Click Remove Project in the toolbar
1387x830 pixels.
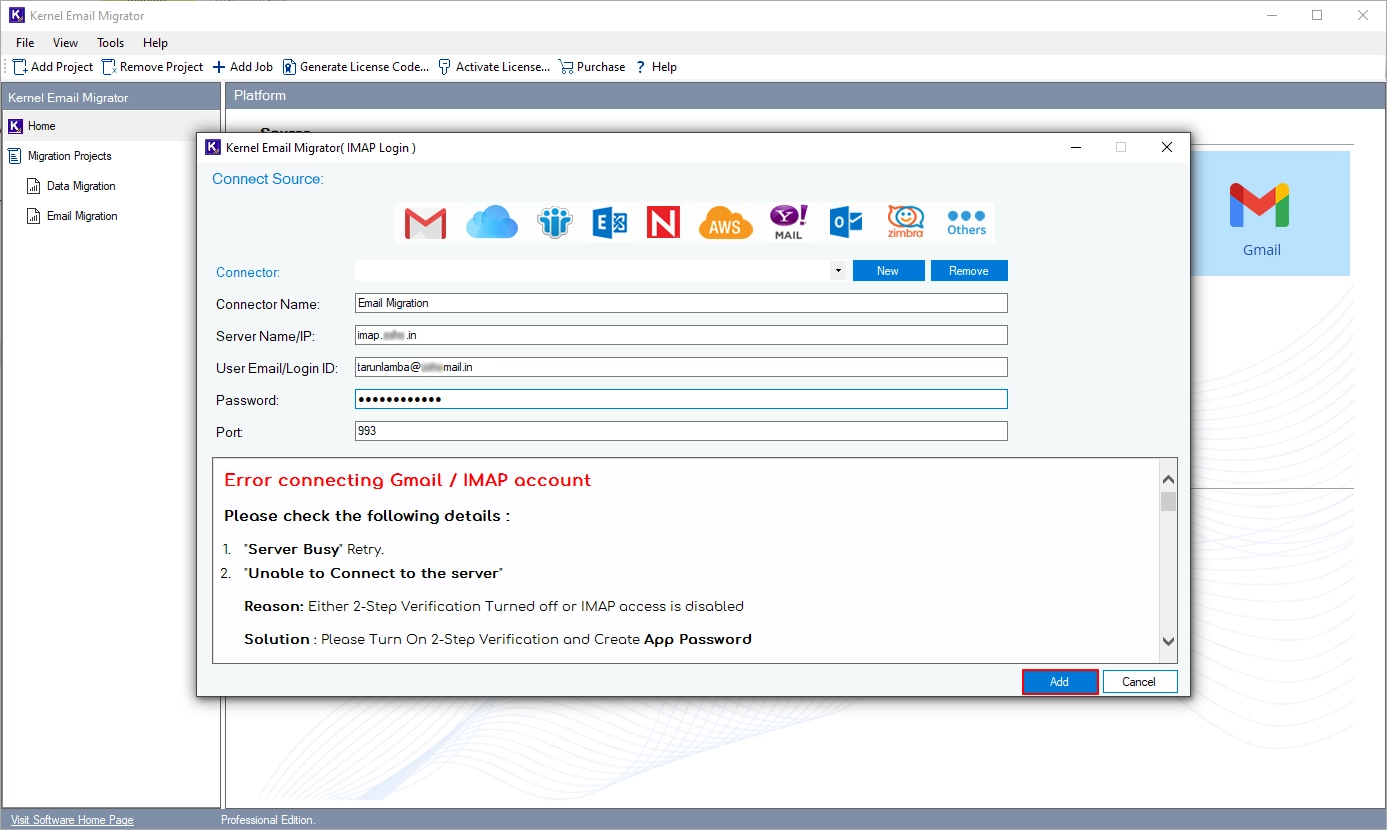click(152, 67)
